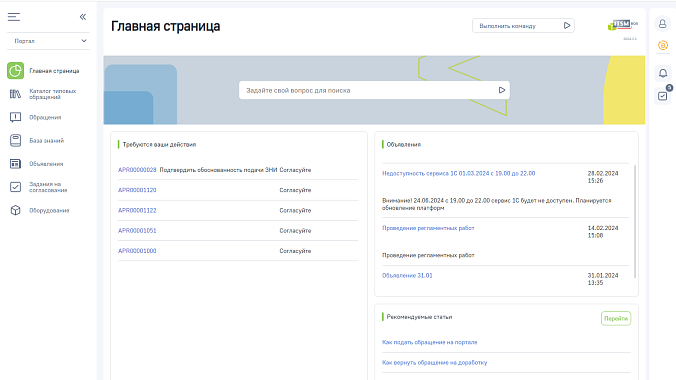Open article Как вернуть обращение на доработку

click(x=435, y=362)
